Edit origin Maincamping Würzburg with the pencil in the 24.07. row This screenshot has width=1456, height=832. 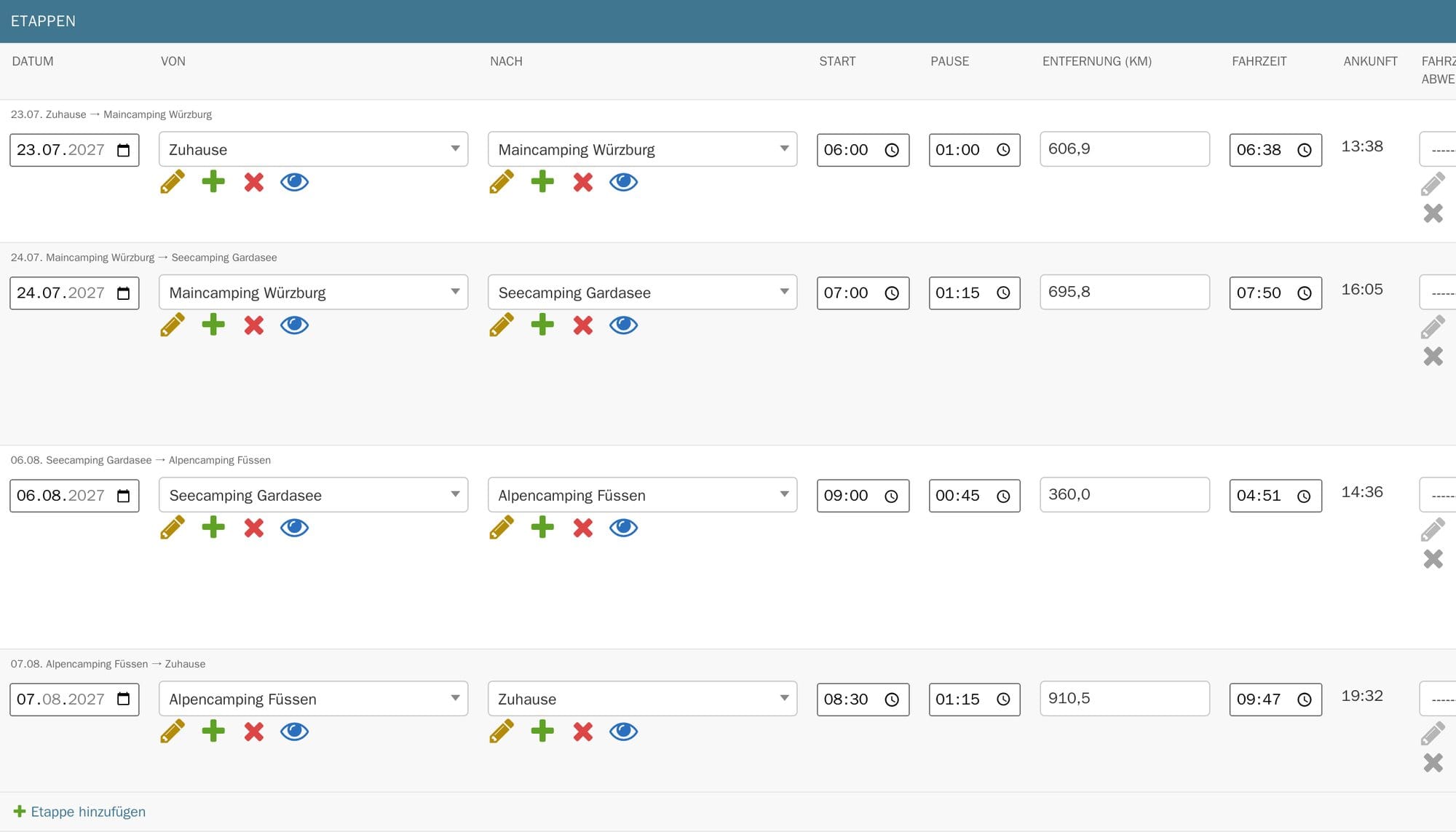173,325
